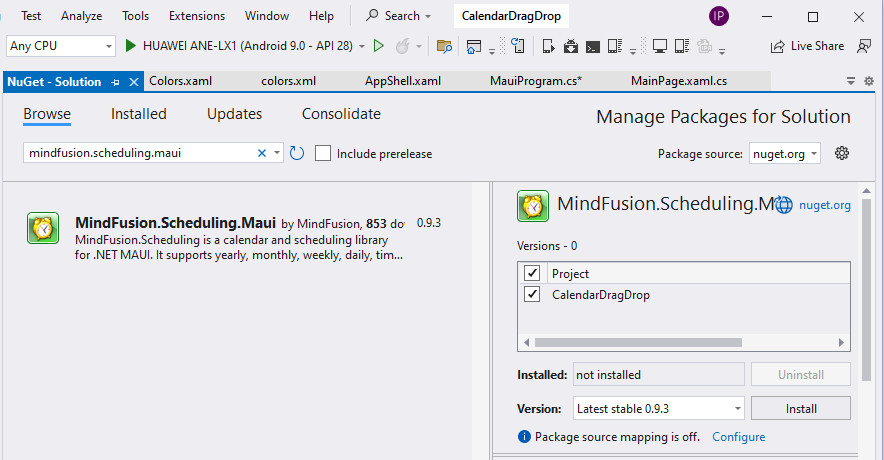
Task: Open the Any CPU platform dropdown
Action: tap(61, 46)
